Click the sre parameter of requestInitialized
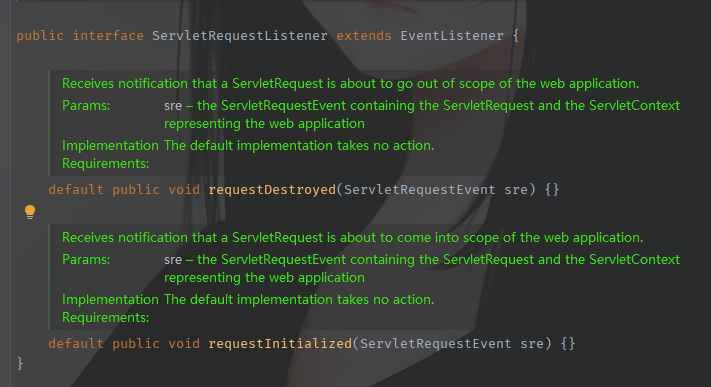Viewport: 711px width, 387px height. coord(532,343)
